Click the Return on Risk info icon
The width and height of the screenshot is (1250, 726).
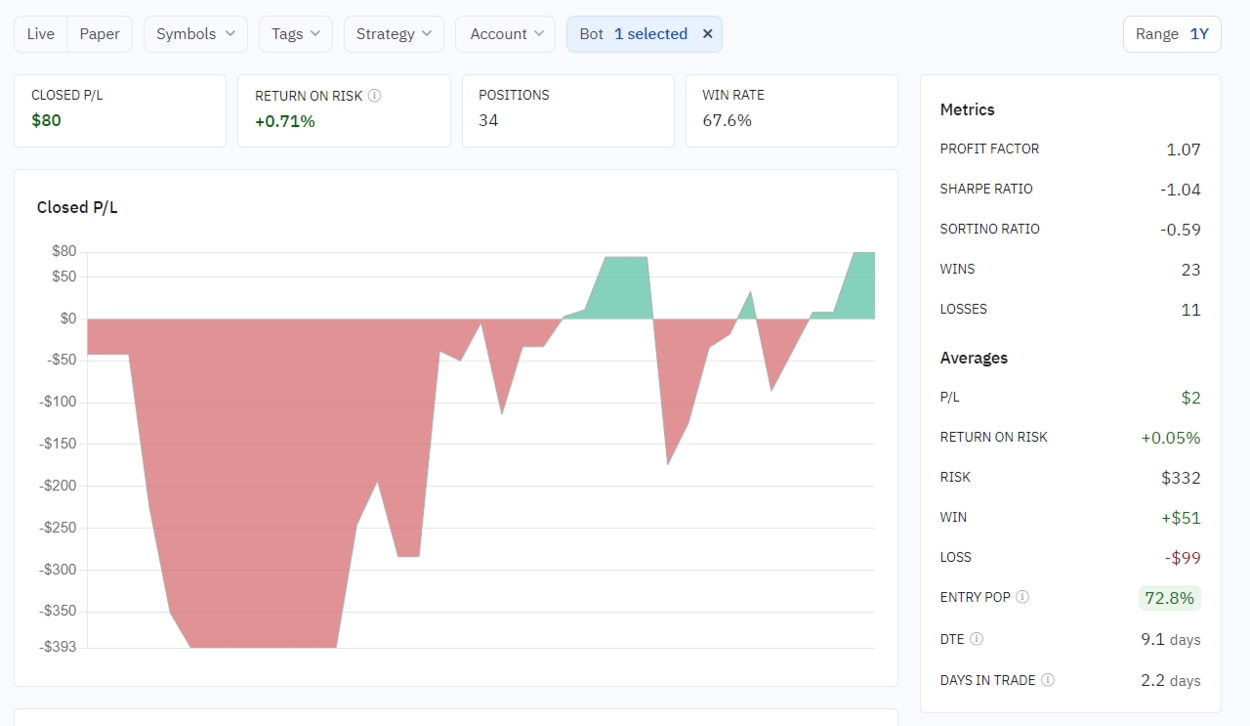375,96
